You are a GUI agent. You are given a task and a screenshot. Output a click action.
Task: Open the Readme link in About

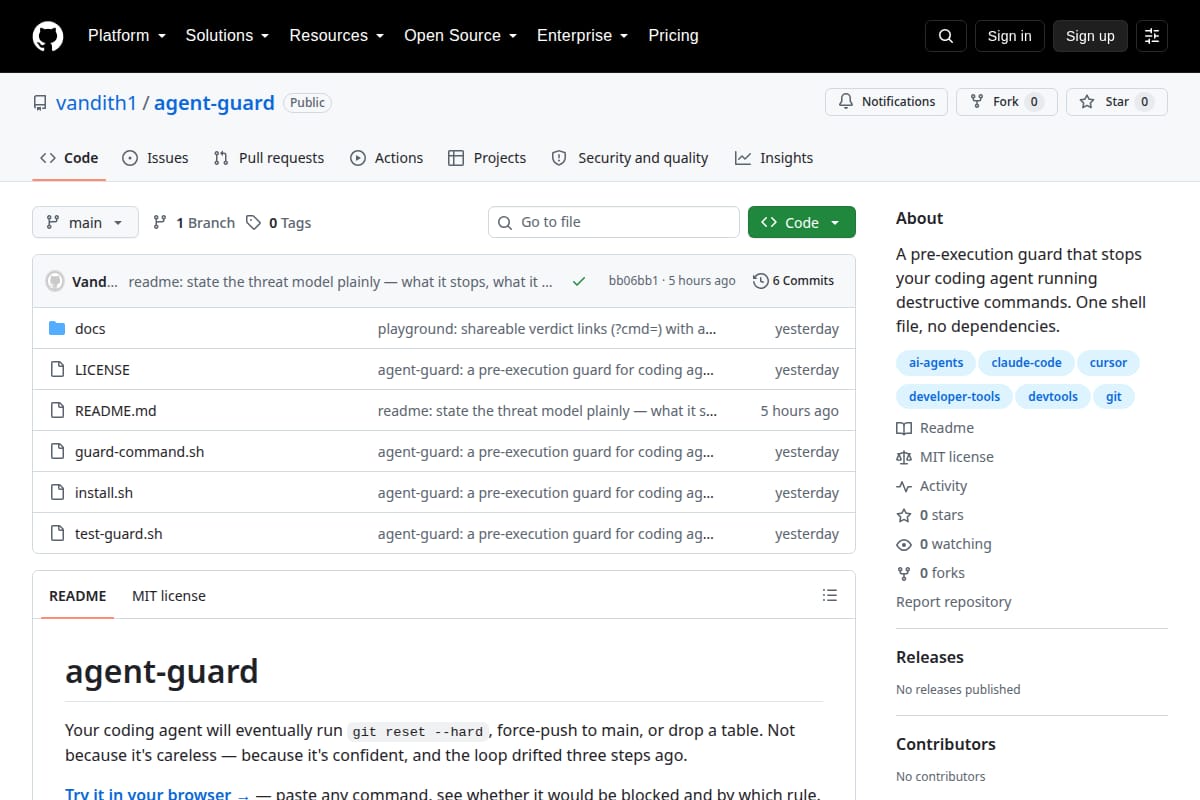[x=935, y=428]
